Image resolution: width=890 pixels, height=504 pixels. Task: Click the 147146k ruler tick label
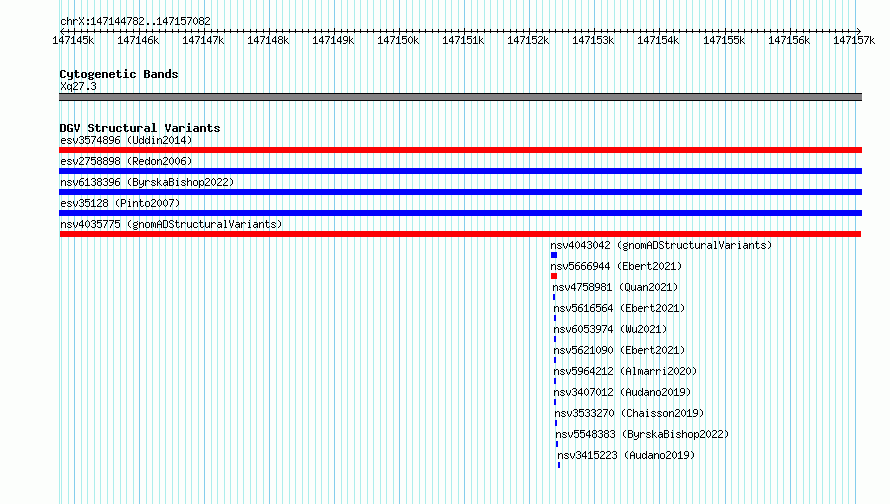pos(138,40)
